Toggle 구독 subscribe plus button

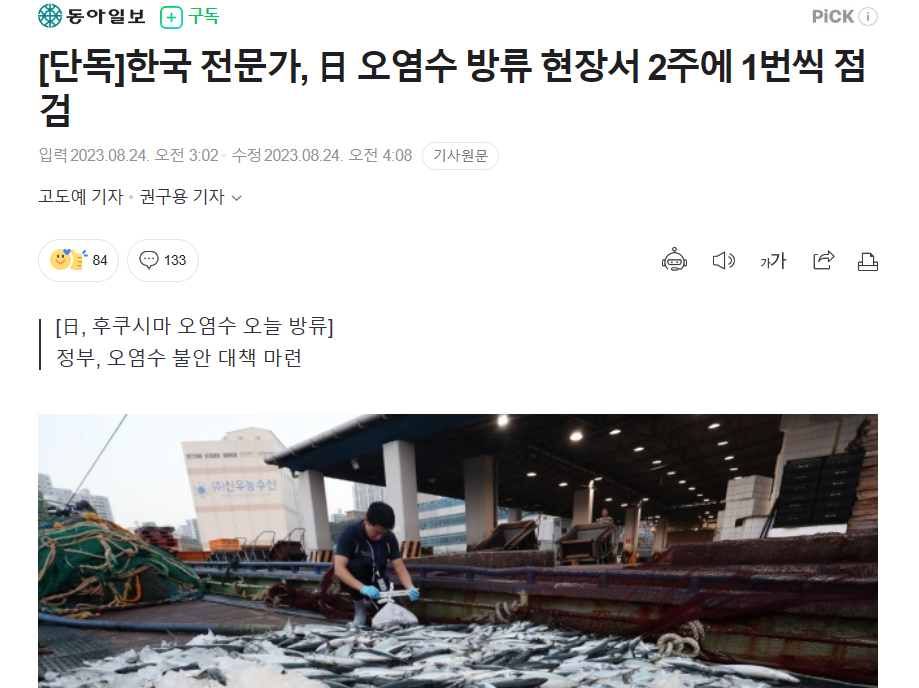click(190, 16)
